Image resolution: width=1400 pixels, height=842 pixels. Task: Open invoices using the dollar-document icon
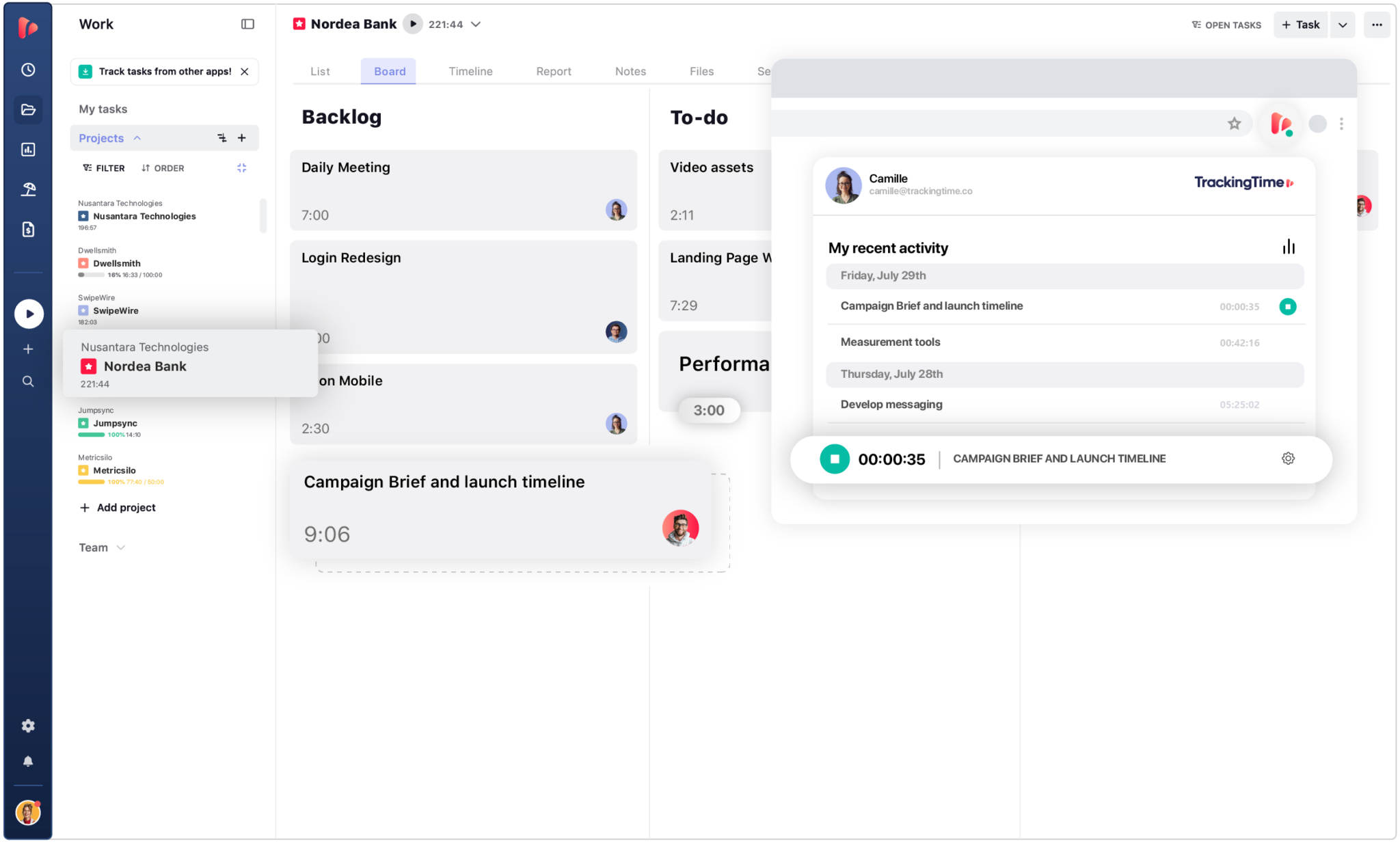[28, 229]
